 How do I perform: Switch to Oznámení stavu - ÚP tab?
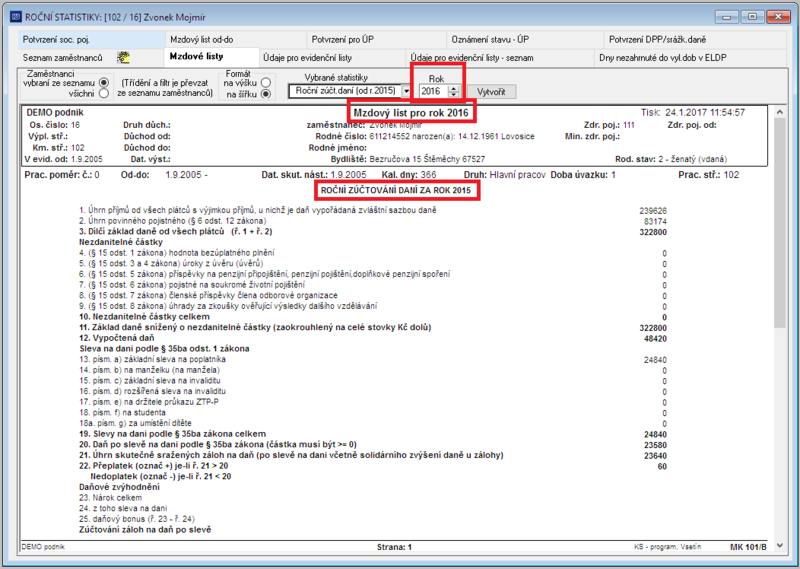525,39
